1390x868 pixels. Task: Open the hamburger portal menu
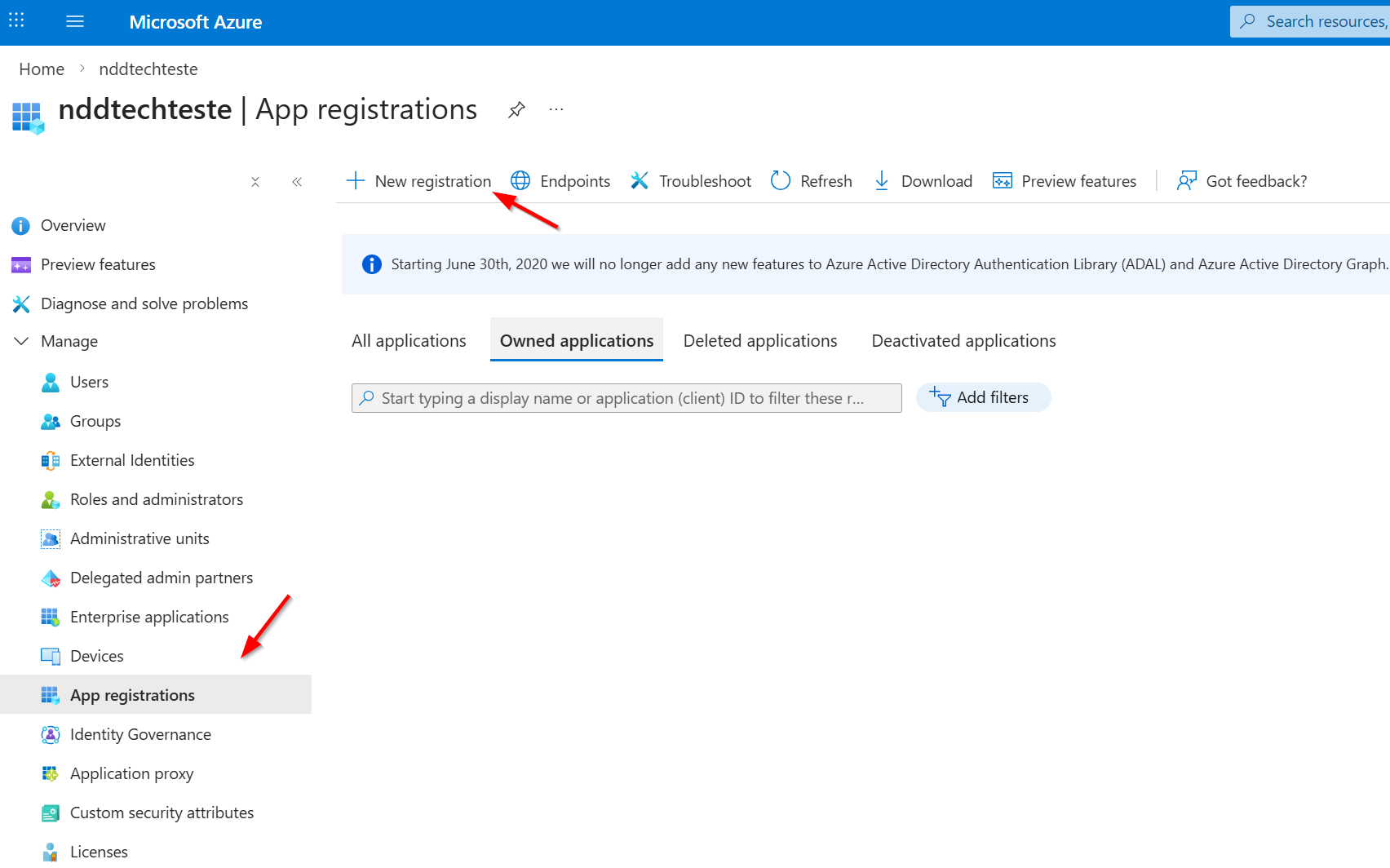tap(75, 22)
